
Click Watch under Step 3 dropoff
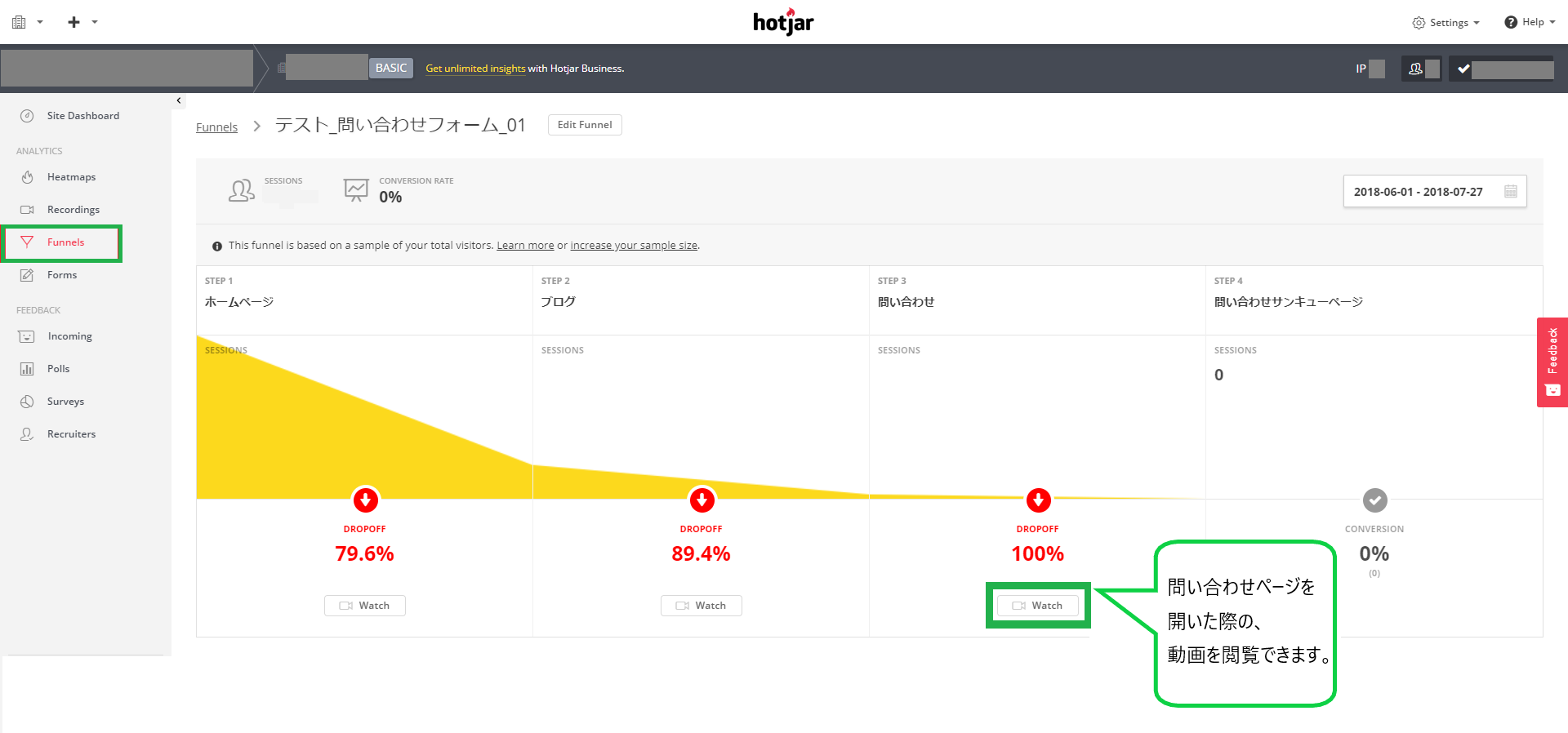coord(1037,606)
